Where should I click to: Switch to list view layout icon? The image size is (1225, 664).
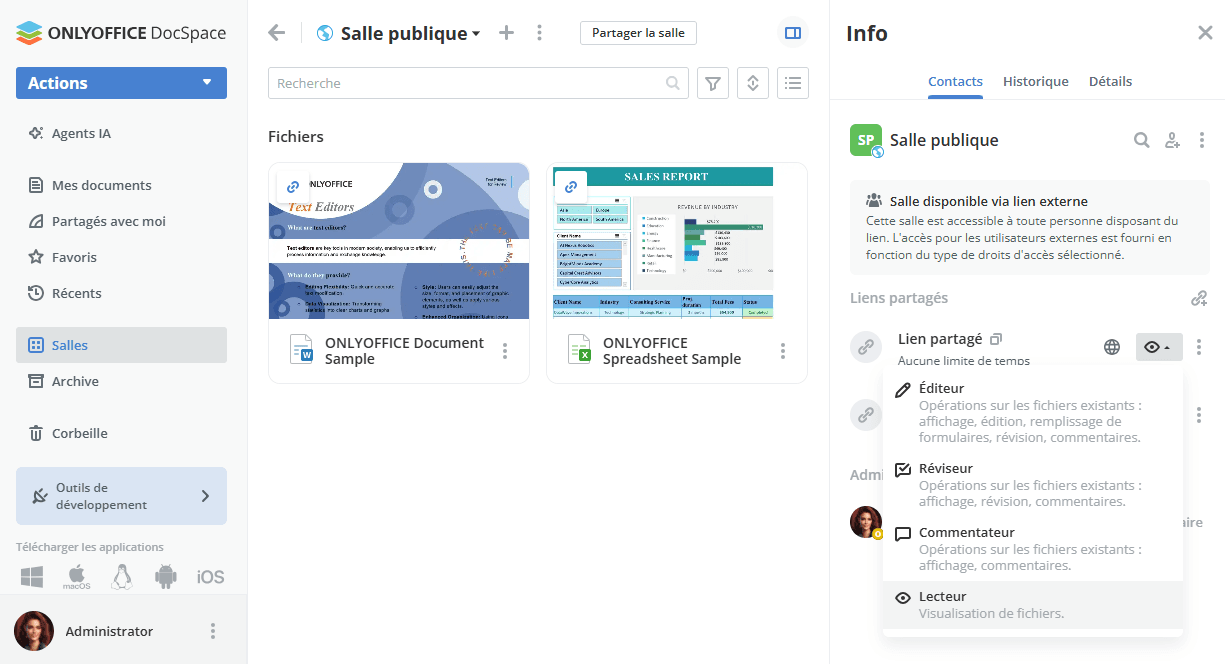pyautogui.click(x=793, y=84)
